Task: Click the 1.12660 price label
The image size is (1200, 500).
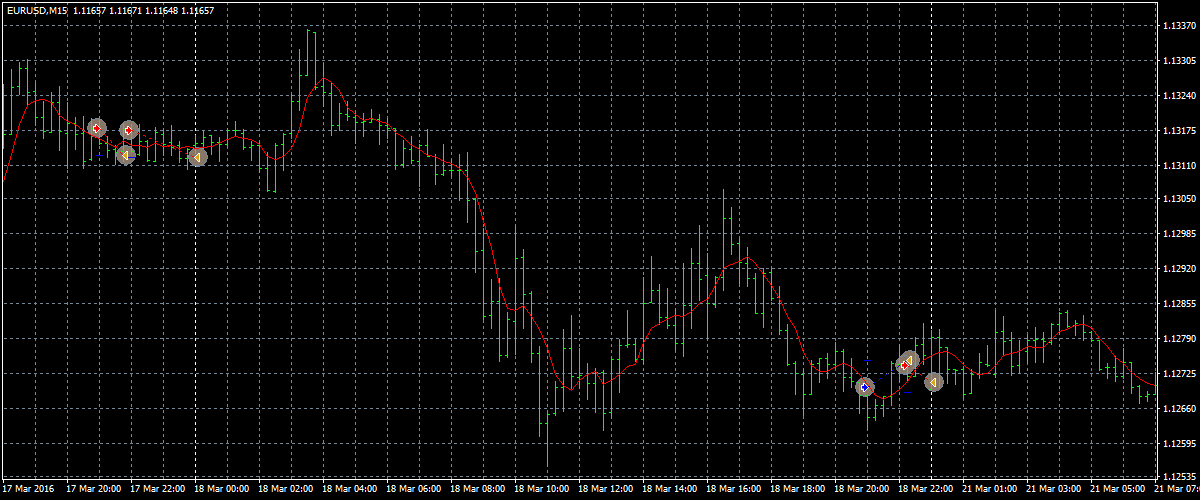Action: tap(1180, 408)
